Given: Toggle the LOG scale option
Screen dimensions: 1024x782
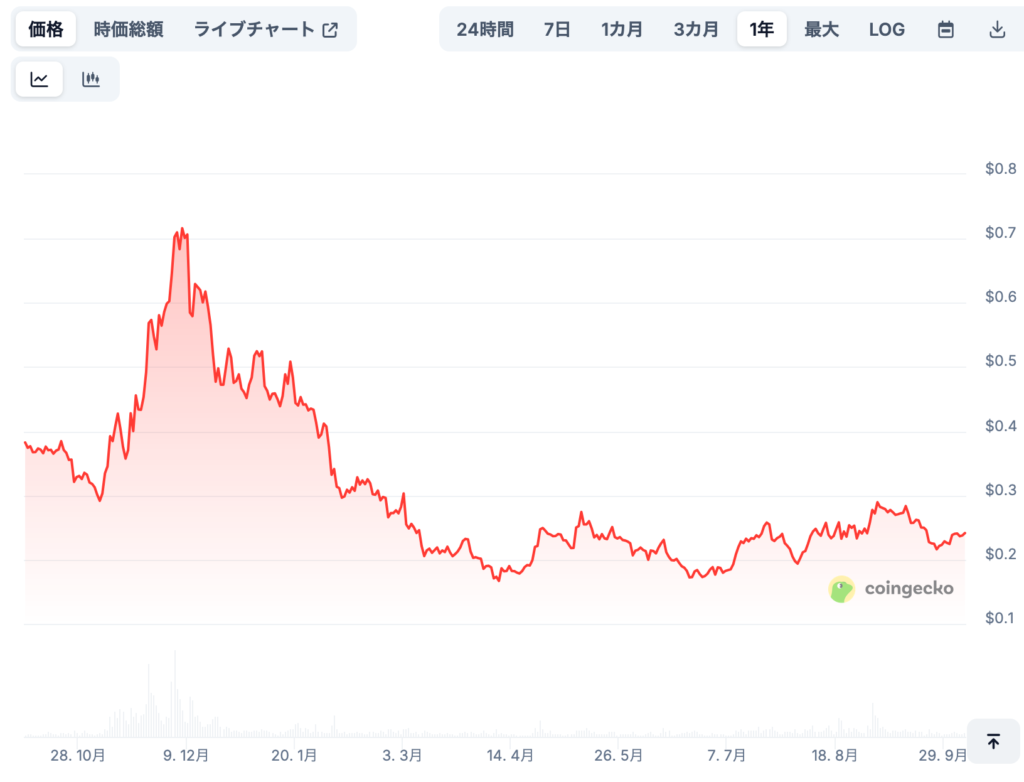Looking at the screenshot, I should tap(886, 29).
